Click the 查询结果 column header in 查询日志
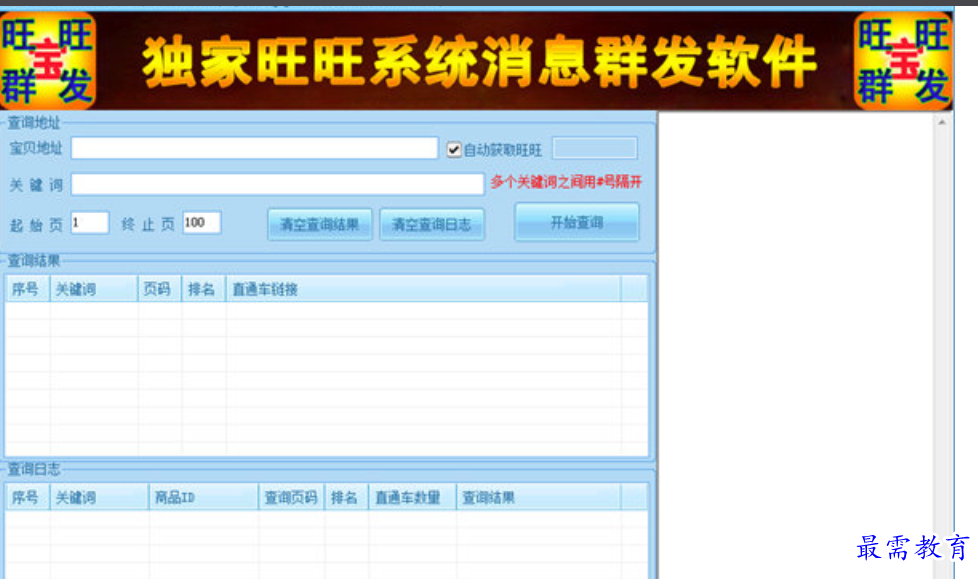Image resolution: width=978 pixels, height=579 pixels. (x=538, y=497)
